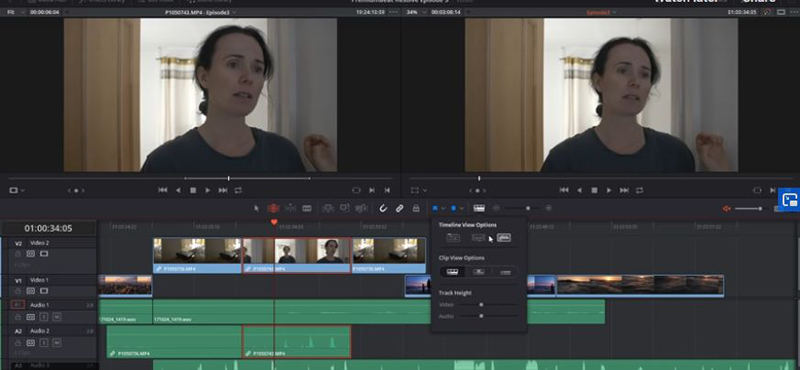Screen dimensions: 800x370
Task: Click Mark Out icon in source viewer
Action: [x=387, y=190]
